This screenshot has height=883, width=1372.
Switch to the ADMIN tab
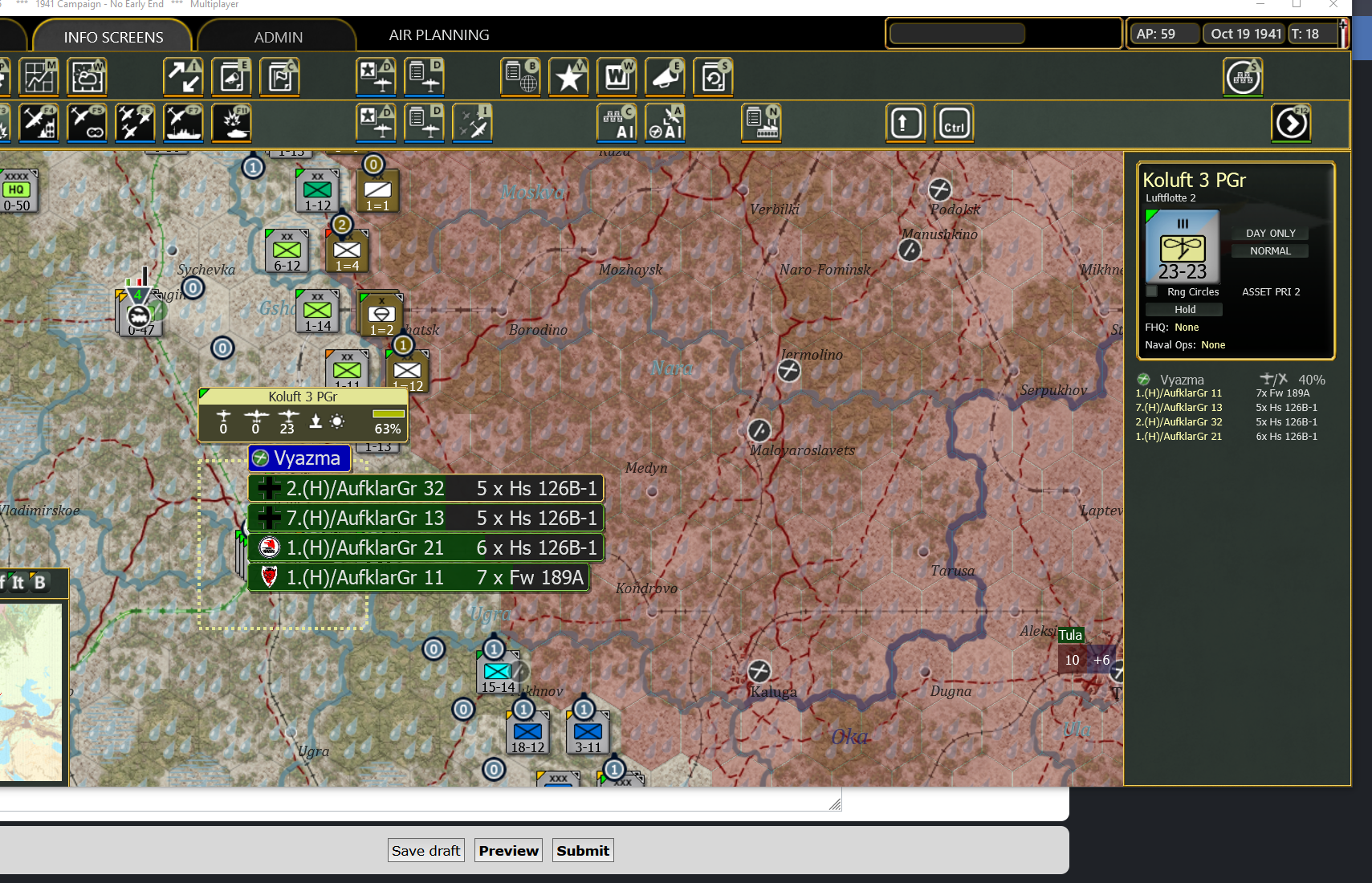click(279, 37)
